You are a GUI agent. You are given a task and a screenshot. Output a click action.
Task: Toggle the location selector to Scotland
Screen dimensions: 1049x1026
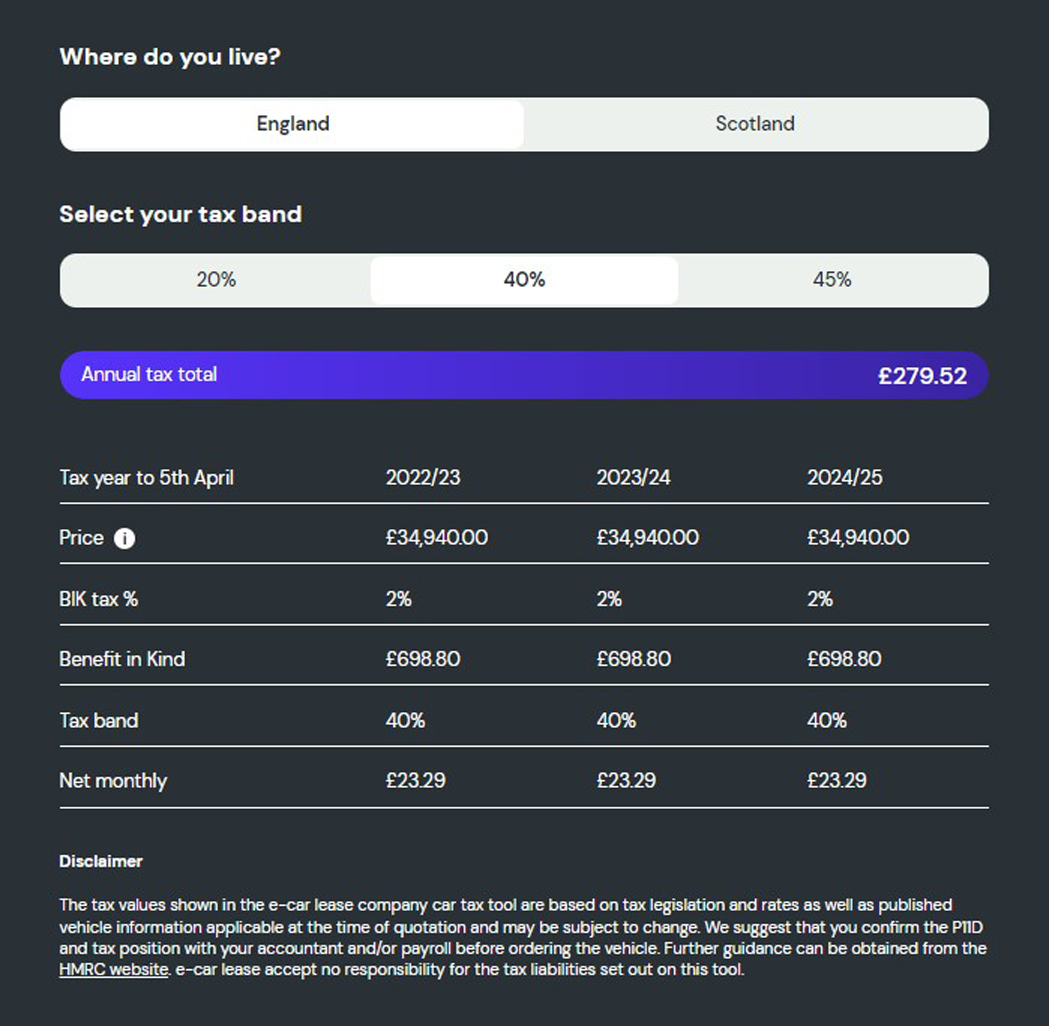click(x=755, y=124)
